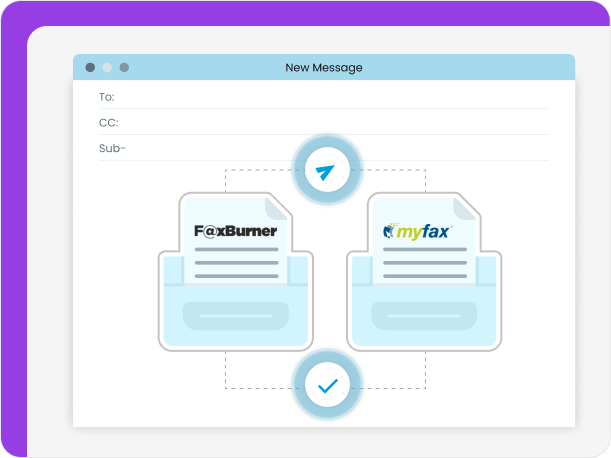Click into the Sub- subject field
The width and height of the screenshot is (611, 458).
point(324,148)
